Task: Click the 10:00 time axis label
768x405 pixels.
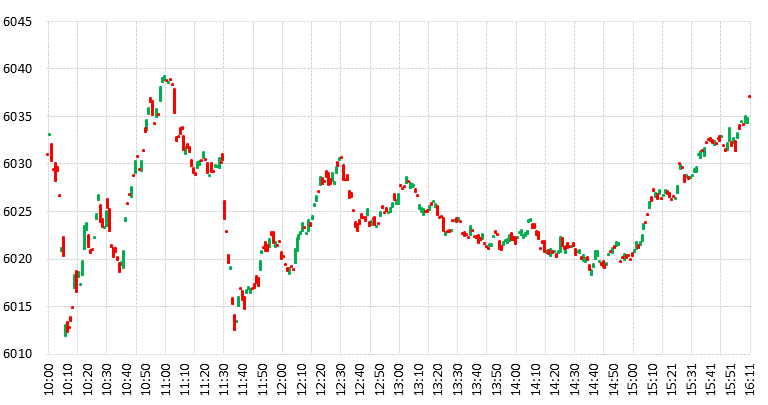Action: tap(50, 380)
